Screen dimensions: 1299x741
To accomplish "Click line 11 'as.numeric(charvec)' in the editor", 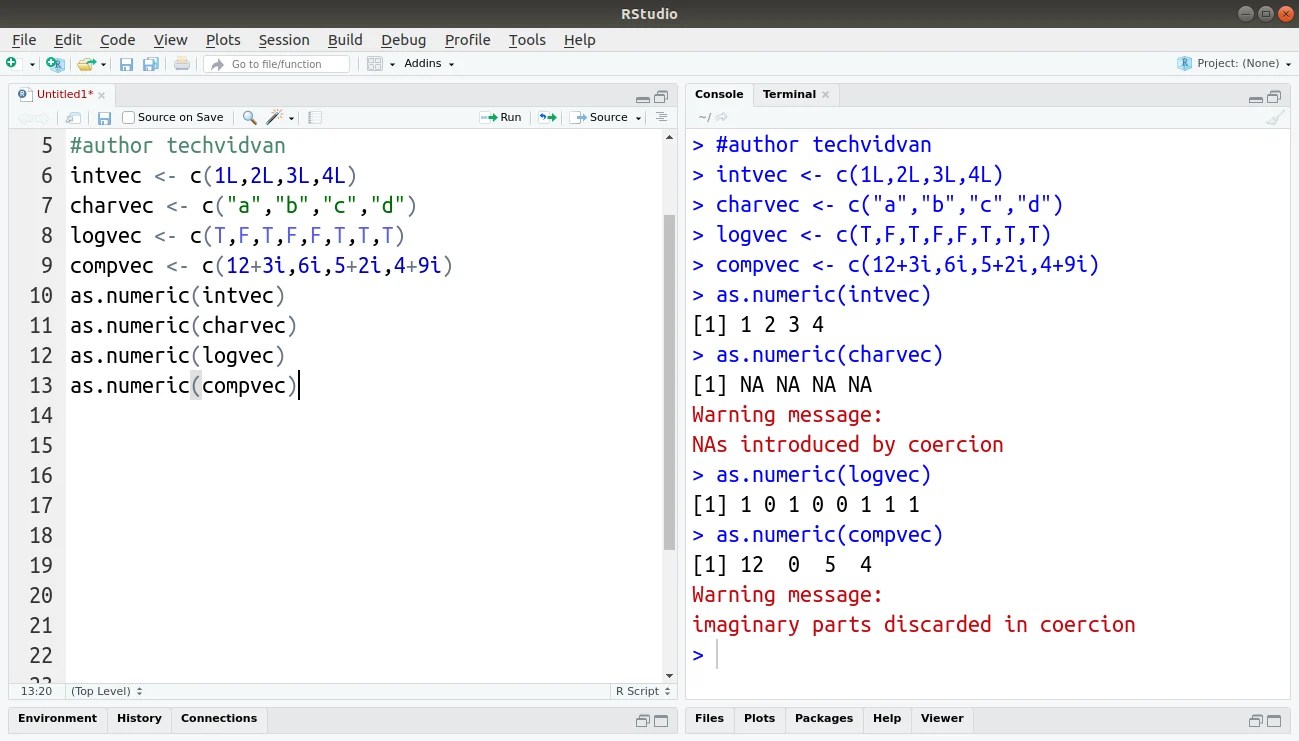I will point(183,325).
